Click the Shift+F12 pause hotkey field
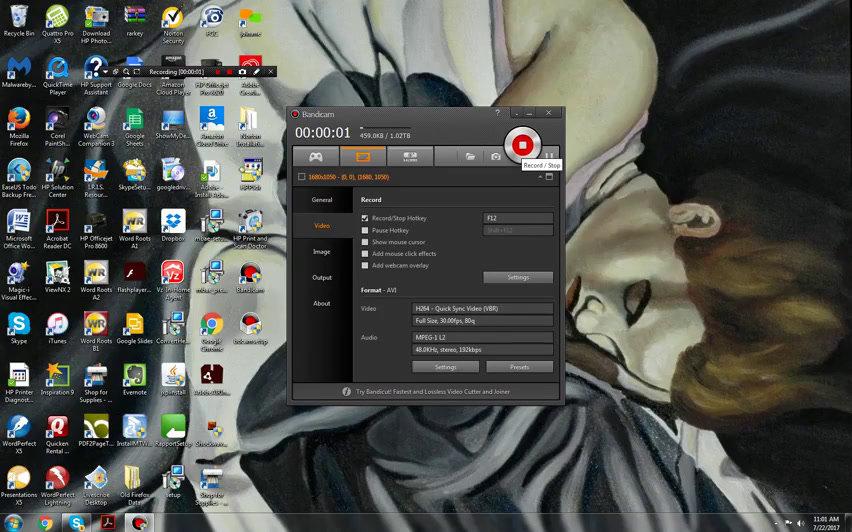The image size is (852, 532). (x=518, y=230)
